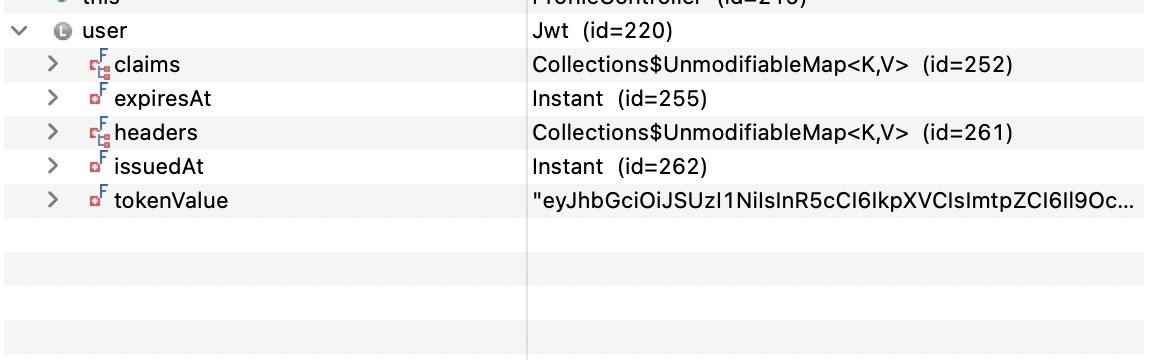This screenshot has width=1150, height=360.
Task: Expand the claims field
Action: pyautogui.click(x=53, y=64)
